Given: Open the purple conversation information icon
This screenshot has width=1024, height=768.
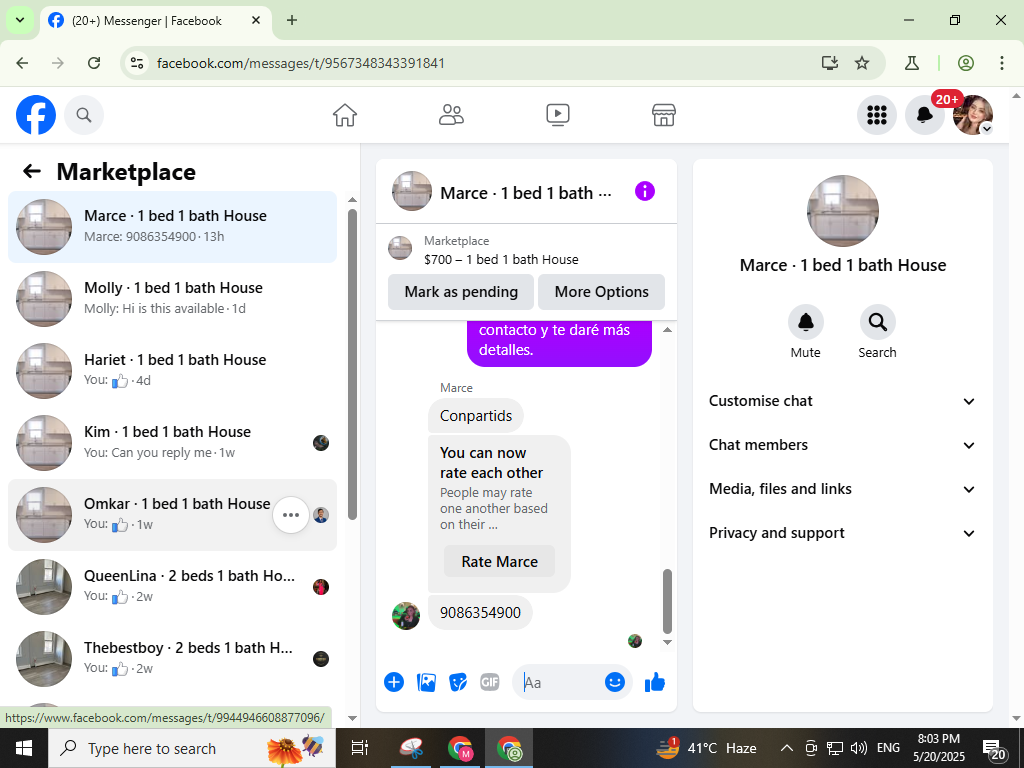Looking at the screenshot, I should point(645,191).
